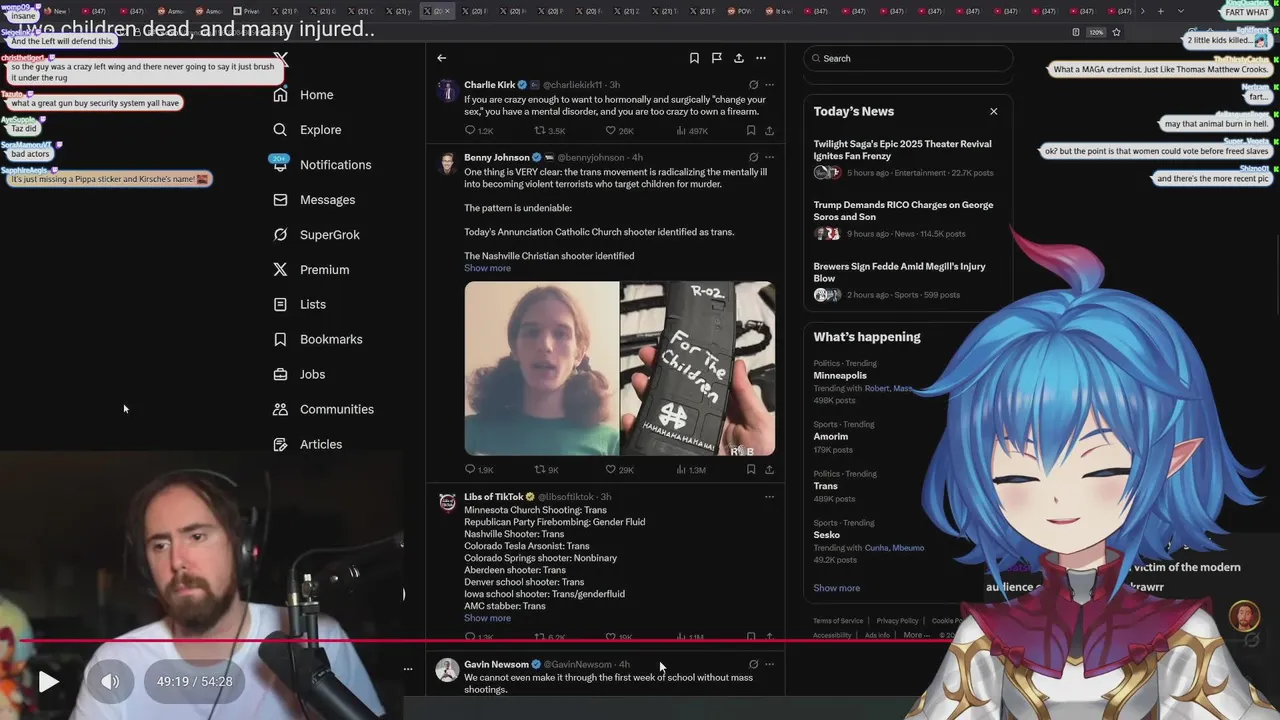Viewport: 1280px width, 720px height.
Task: Open Libs of TikTok's profile name
Action: click(x=494, y=497)
